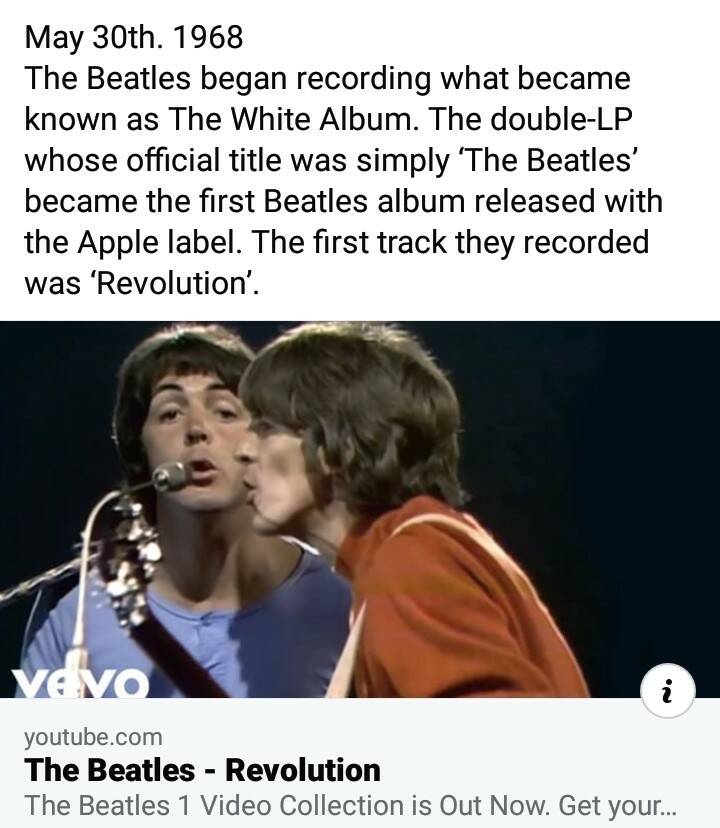Click the youtube.com source label
The image size is (720, 828).
tap(93, 737)
